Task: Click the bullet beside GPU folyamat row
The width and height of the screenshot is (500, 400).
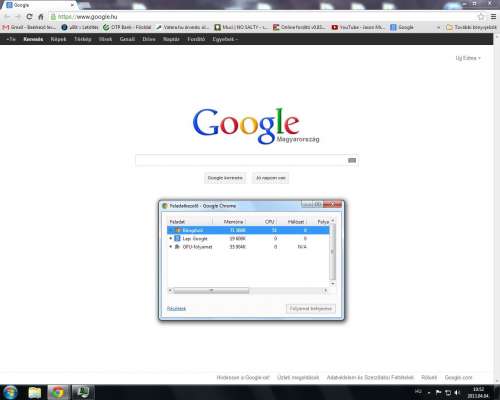Action: coord(171,247)
